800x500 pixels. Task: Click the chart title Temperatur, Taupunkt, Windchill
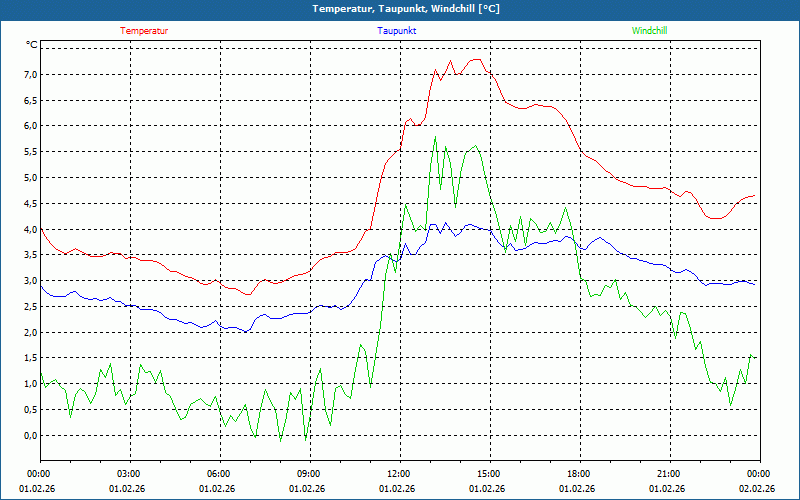(x=399, y=9)
